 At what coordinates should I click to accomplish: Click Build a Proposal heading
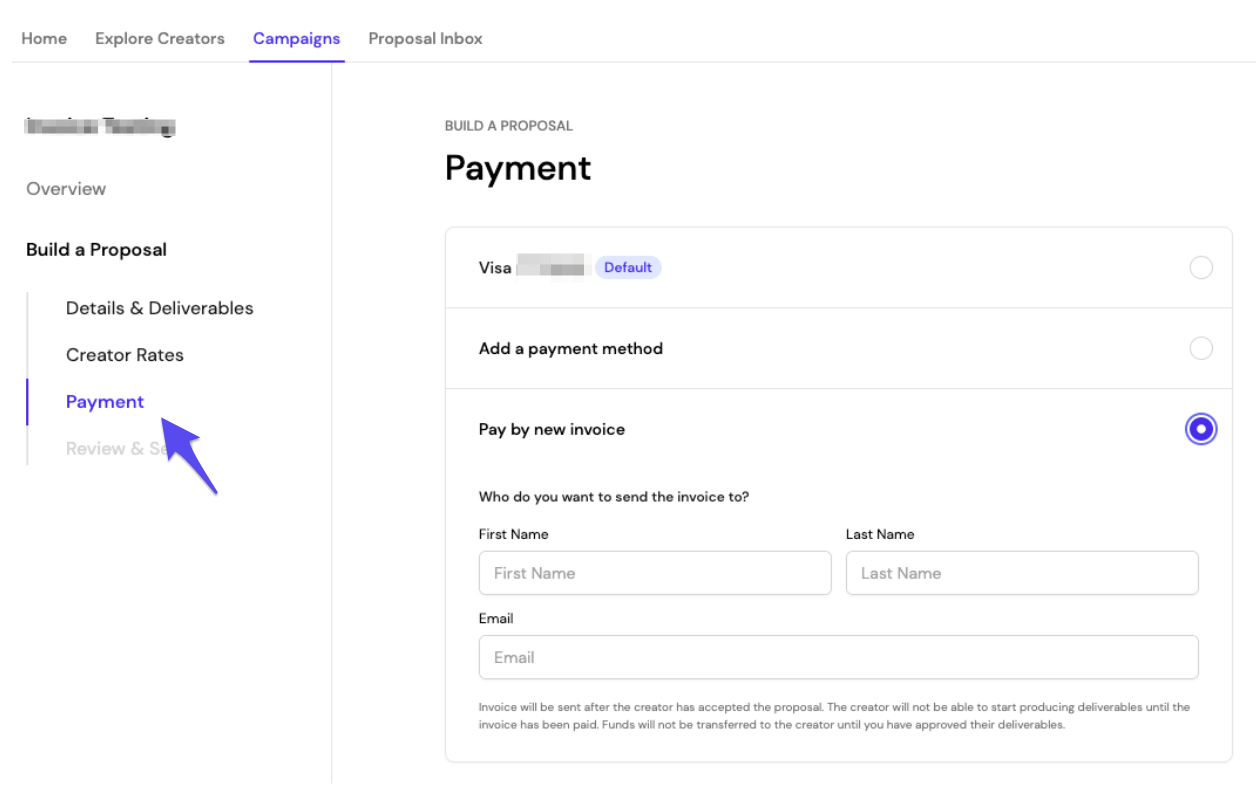(x=96, y=250)
